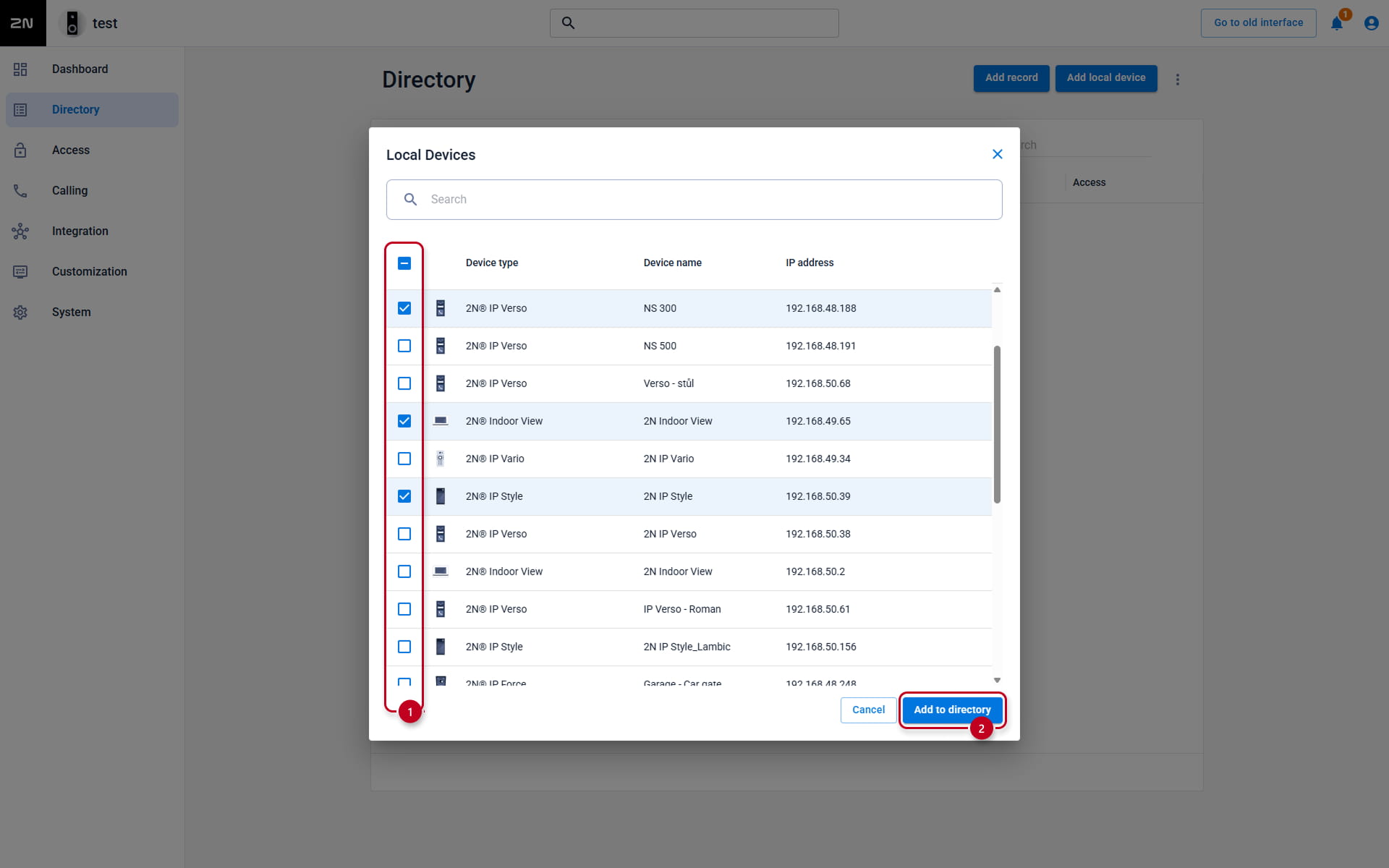Open the notifications bell icon

coord(1337,23)
